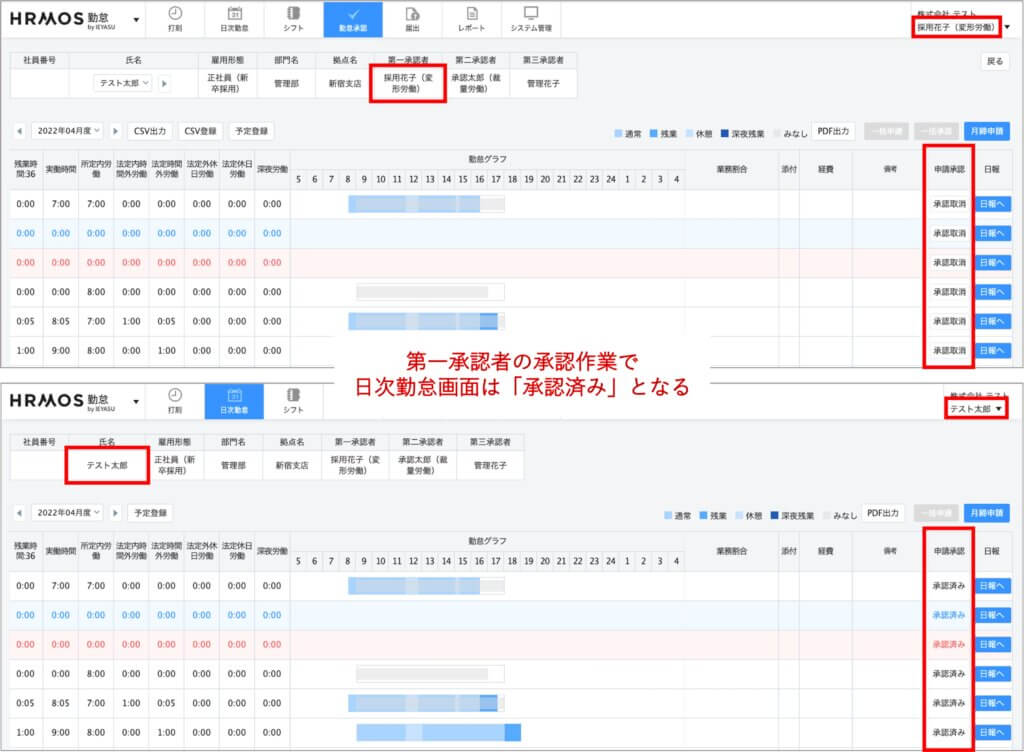Click 月締申請 button in 採用花子's approval screen
Viewport: 1024px width, 752px height.
click(987, 131)
